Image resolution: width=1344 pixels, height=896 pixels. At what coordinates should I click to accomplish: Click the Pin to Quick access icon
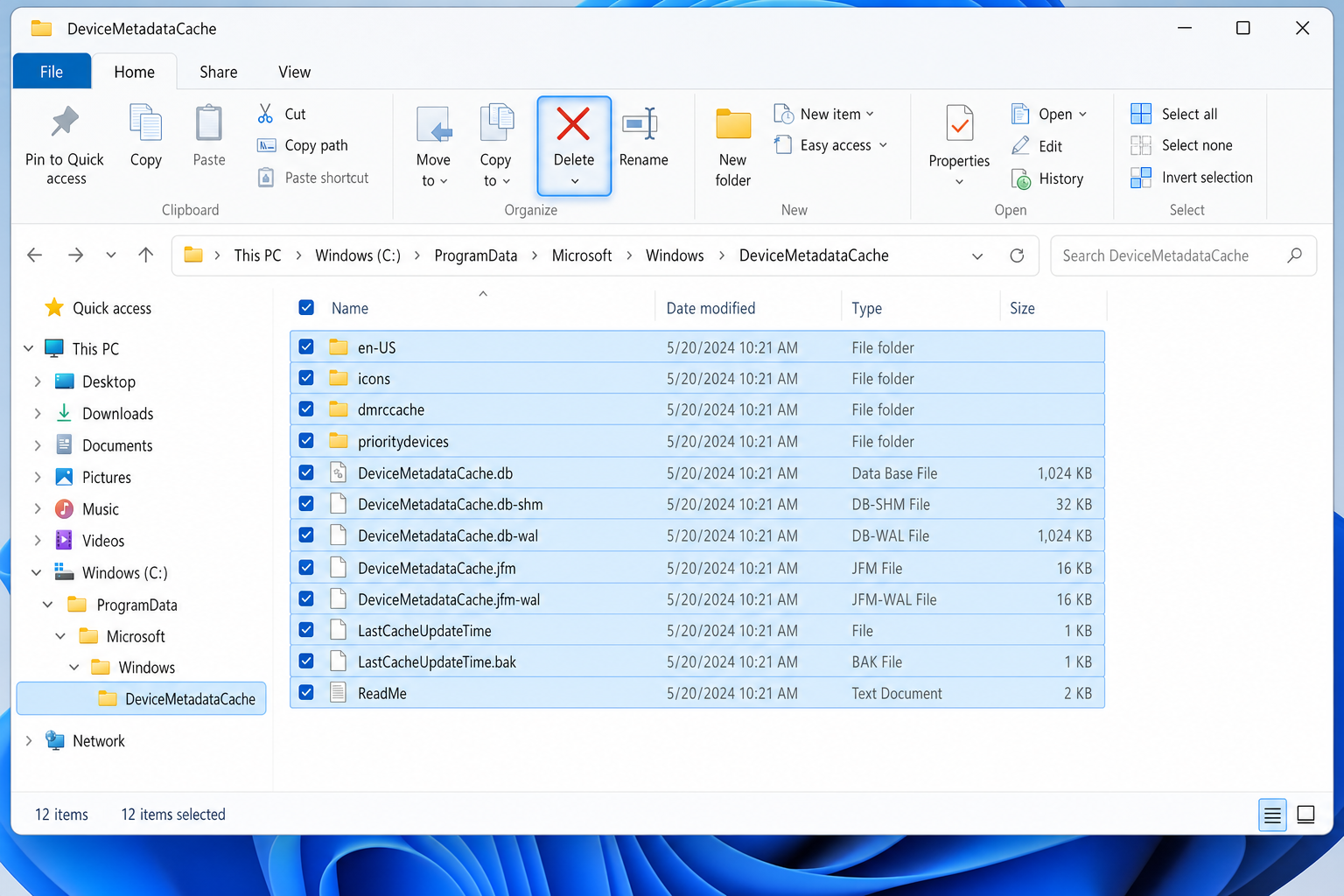(x=65, y=122)
